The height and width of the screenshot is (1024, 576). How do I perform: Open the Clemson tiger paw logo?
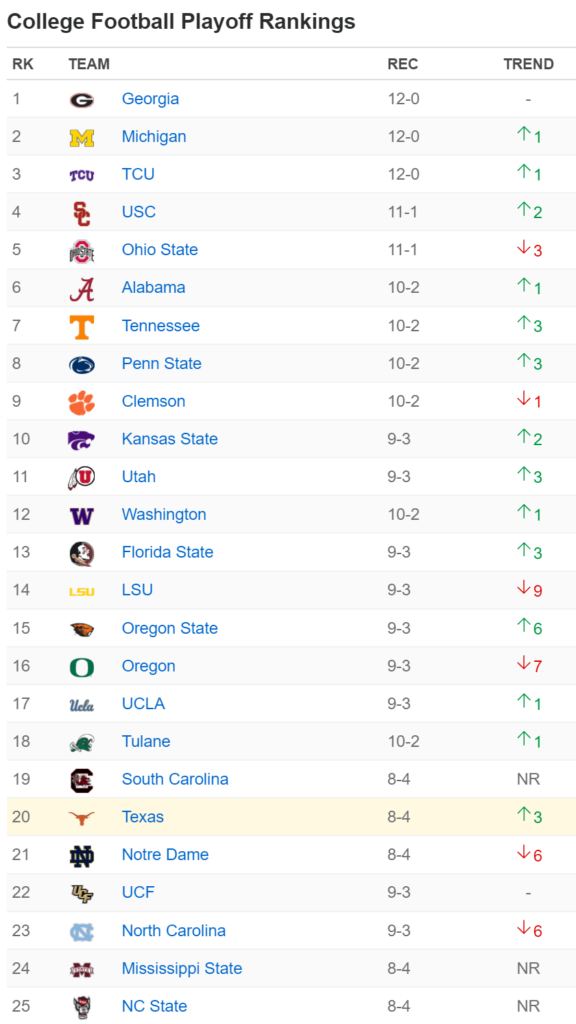coord(82,402)
